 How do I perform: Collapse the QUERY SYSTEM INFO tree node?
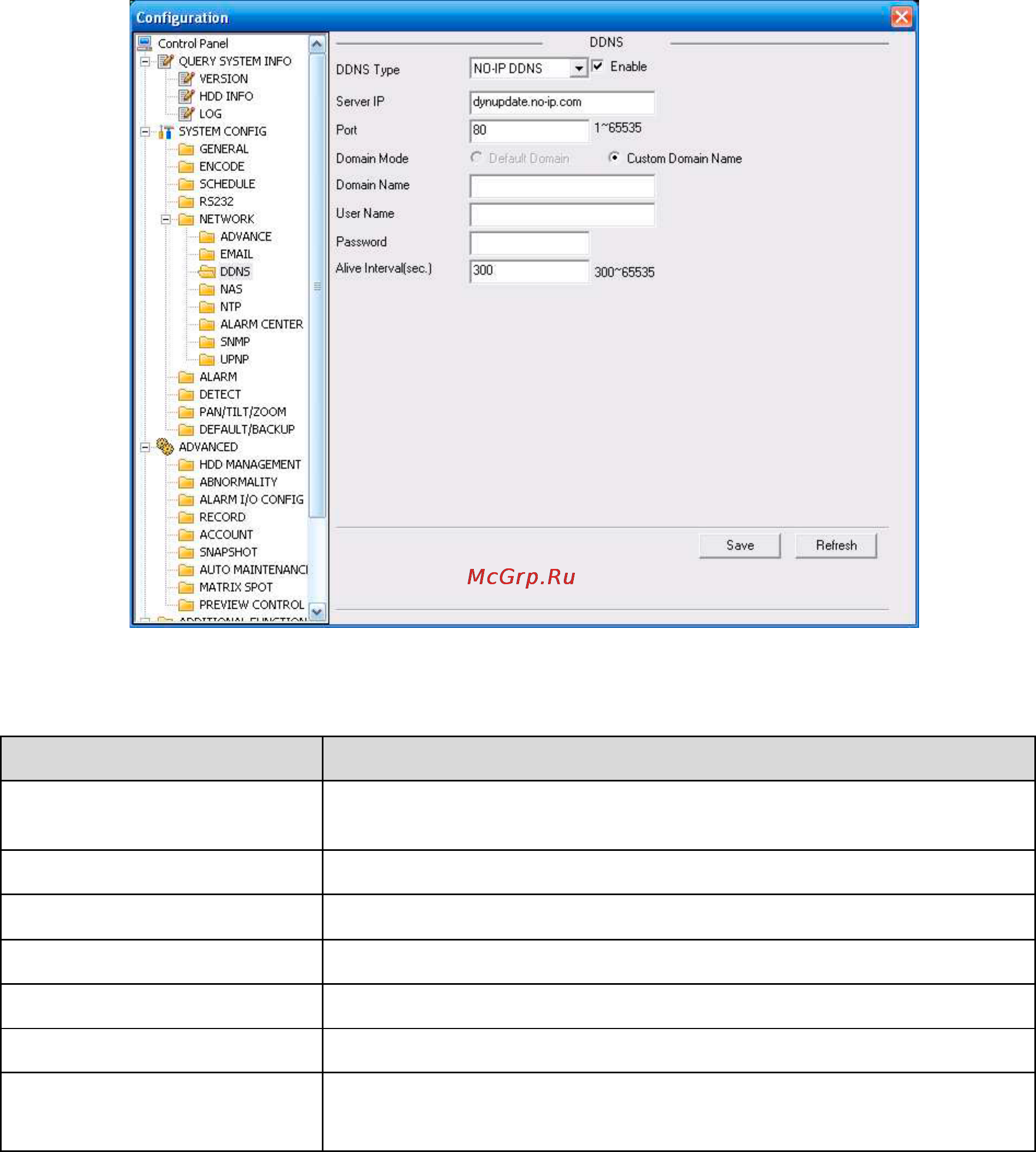pos(145,61)
